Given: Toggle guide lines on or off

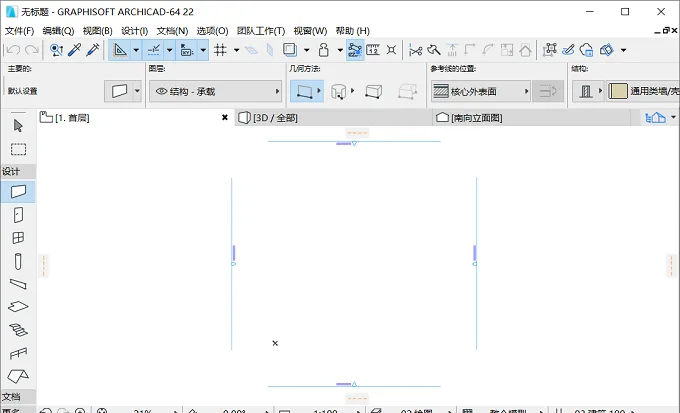Looking at the screenshot, I should [x=120, y=50].
